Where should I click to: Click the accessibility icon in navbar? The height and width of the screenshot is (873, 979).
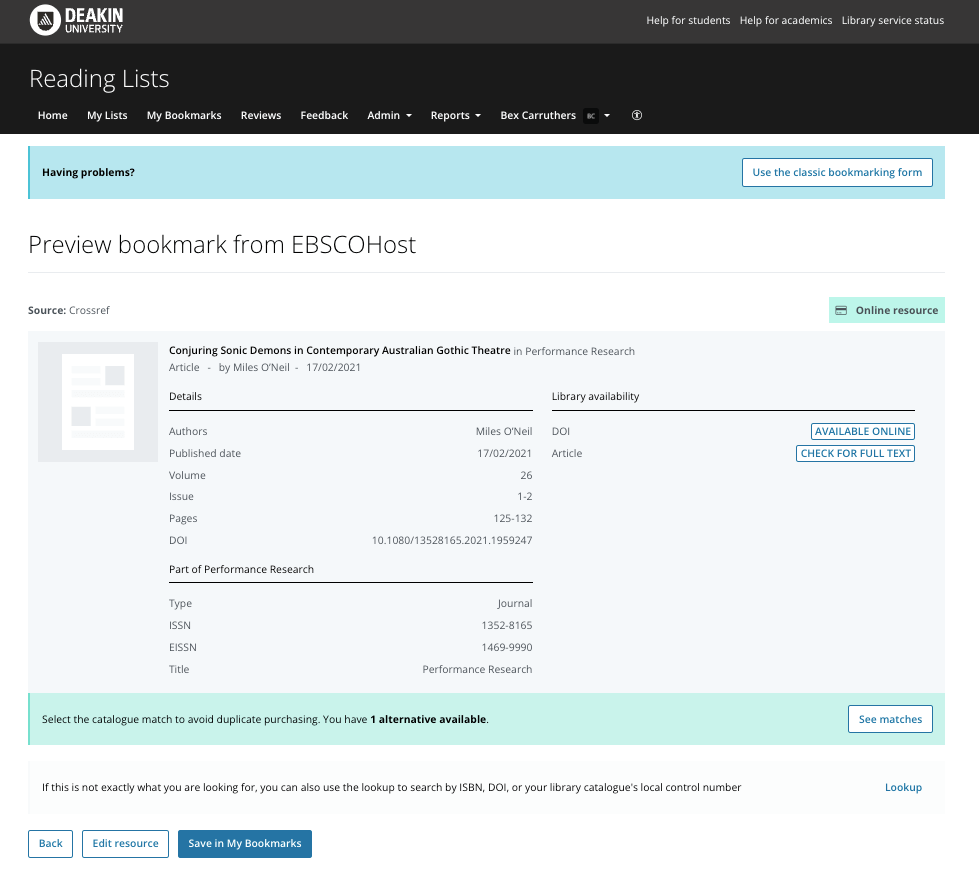[x=637, y=116]
